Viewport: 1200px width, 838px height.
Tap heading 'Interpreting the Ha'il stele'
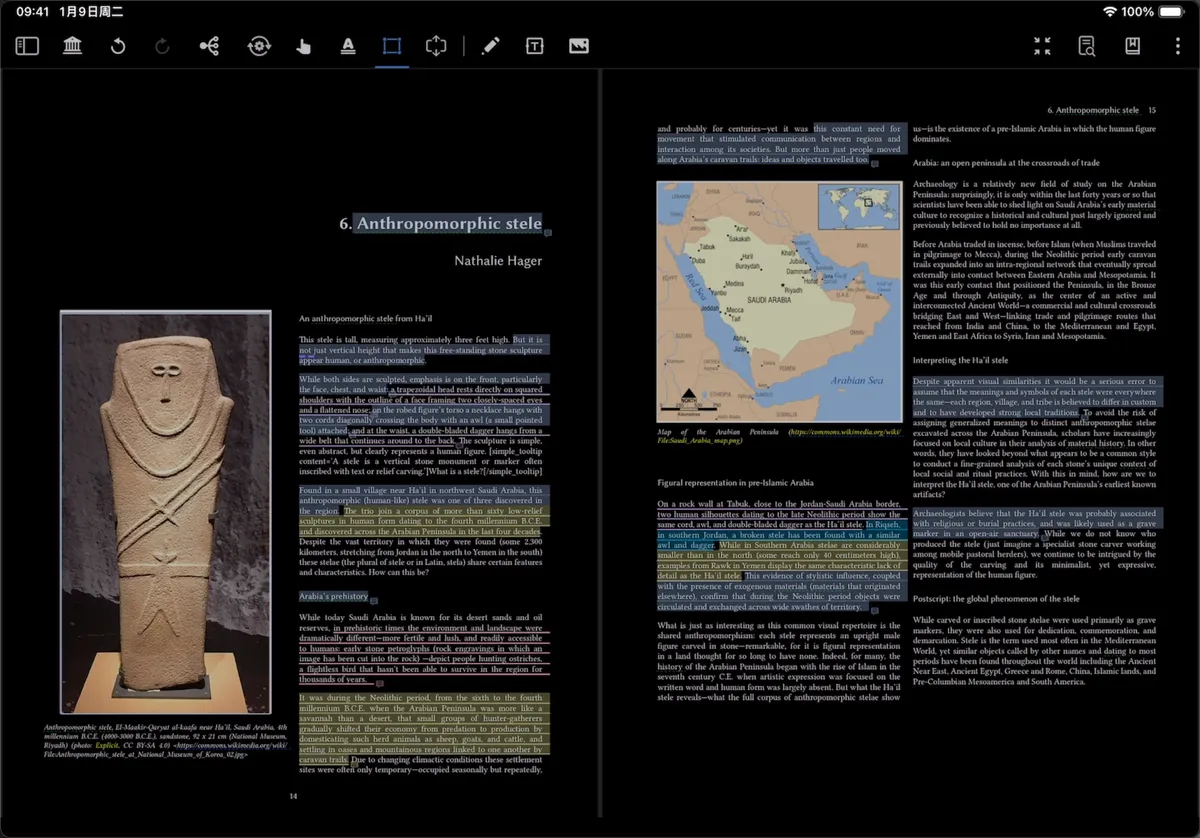(960, 360)
